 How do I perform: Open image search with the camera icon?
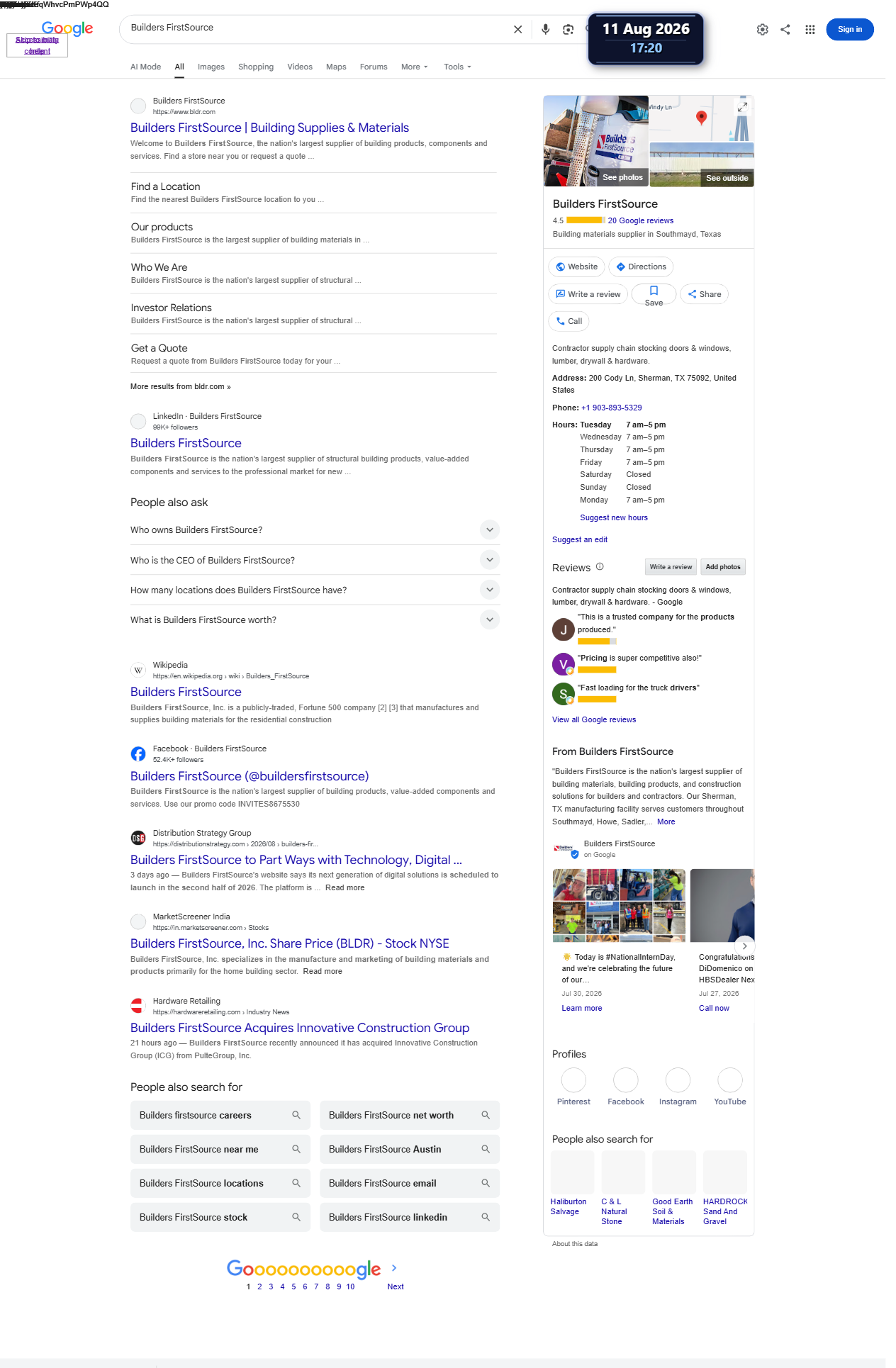pos(568,29)
